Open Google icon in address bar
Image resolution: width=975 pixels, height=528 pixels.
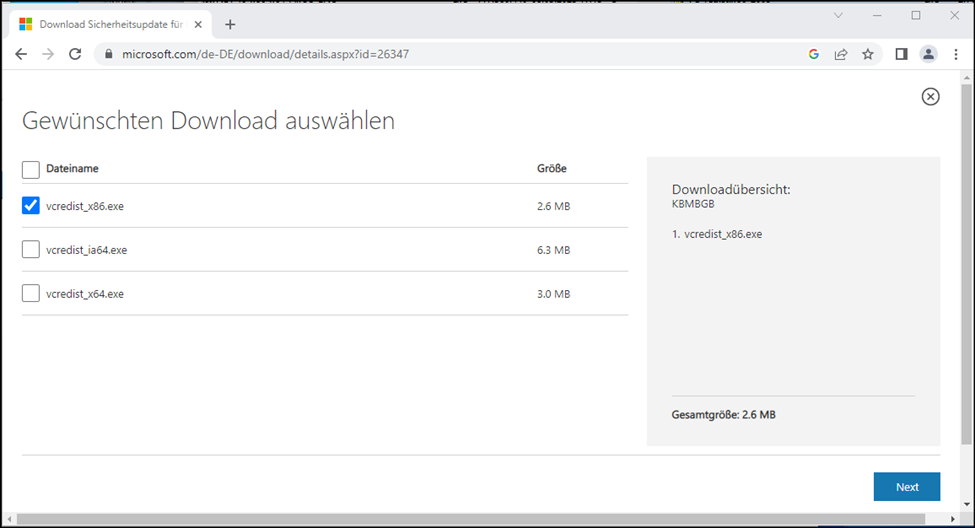(x=813, y=54)
